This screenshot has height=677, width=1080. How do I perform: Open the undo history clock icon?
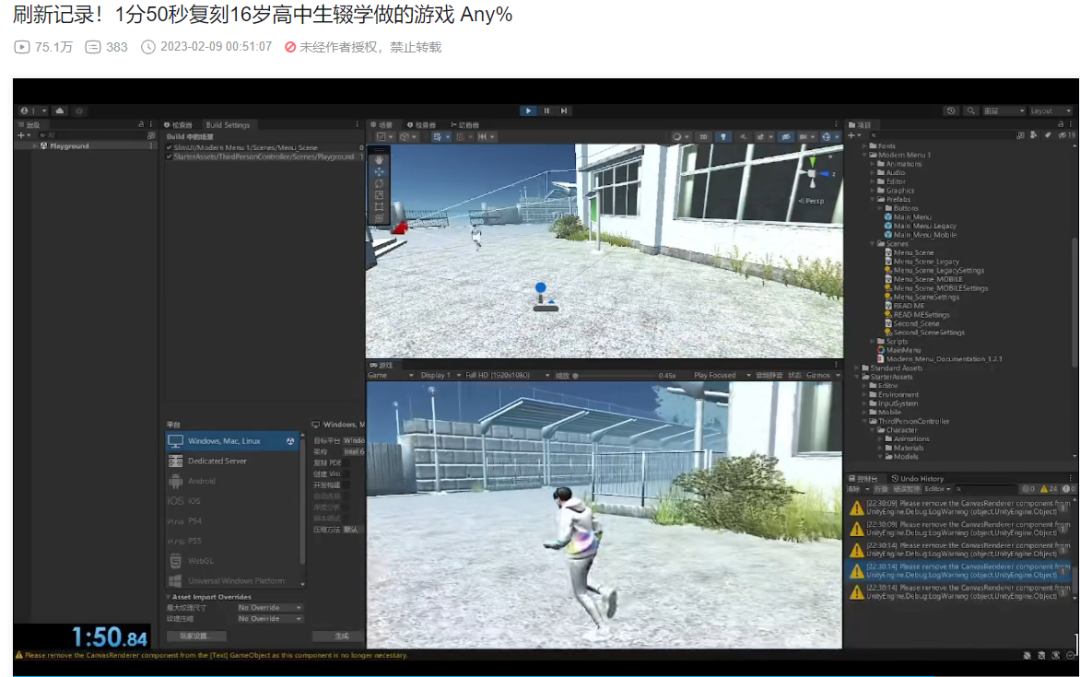951,111
